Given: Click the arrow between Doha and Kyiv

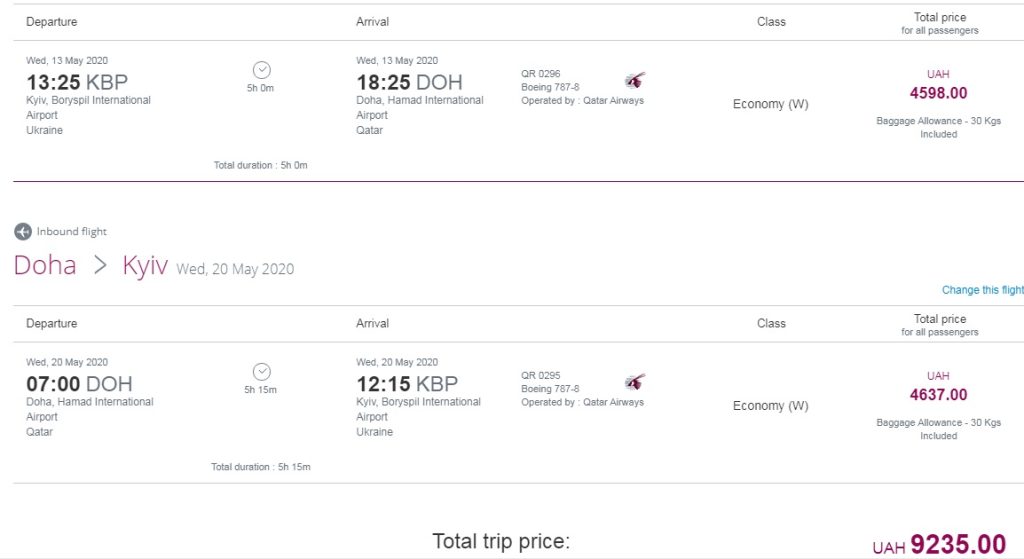Looking at the screenshot, I should (x=99, y=267).
